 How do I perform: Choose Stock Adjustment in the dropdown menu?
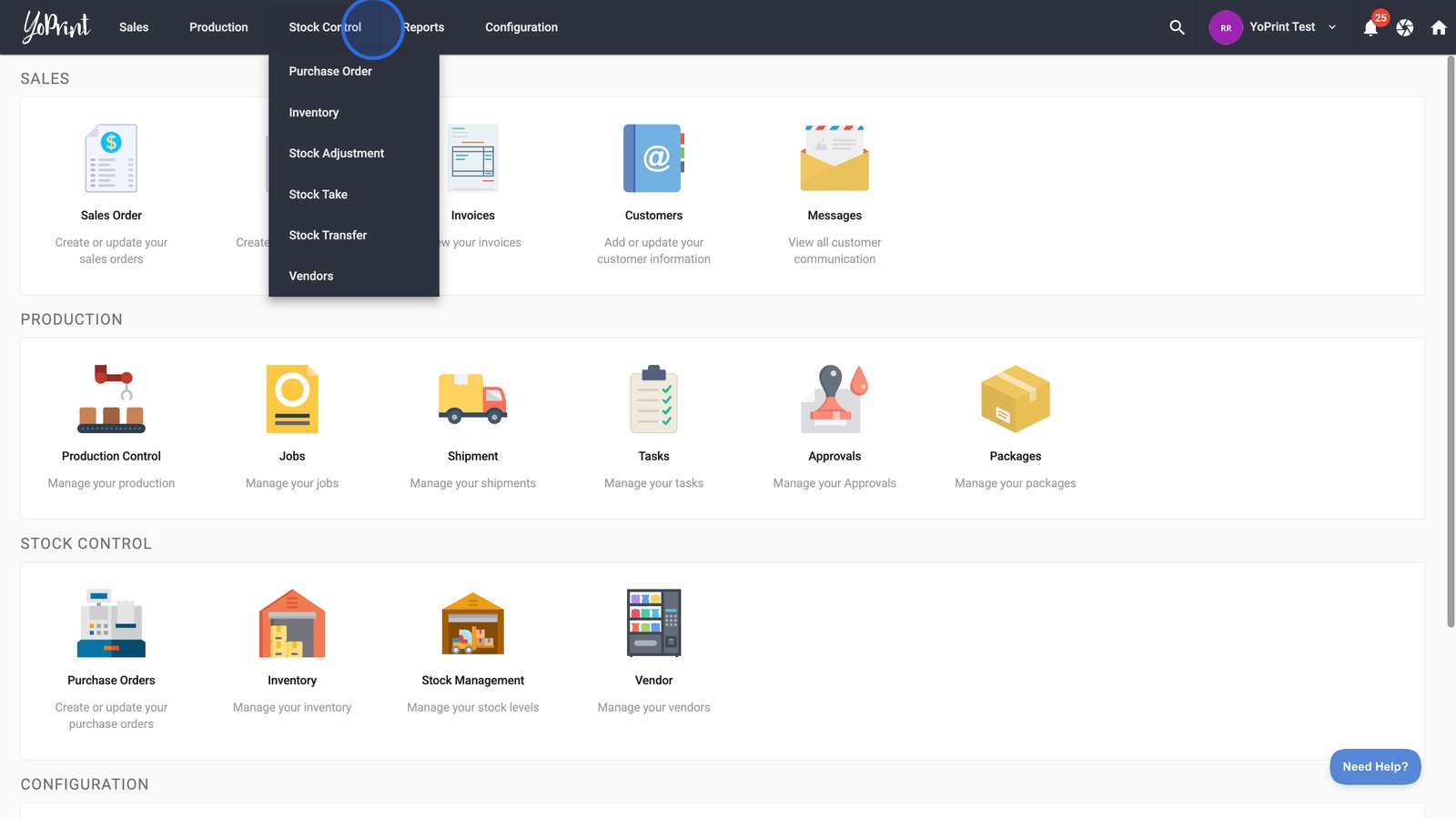click(337, 153)
